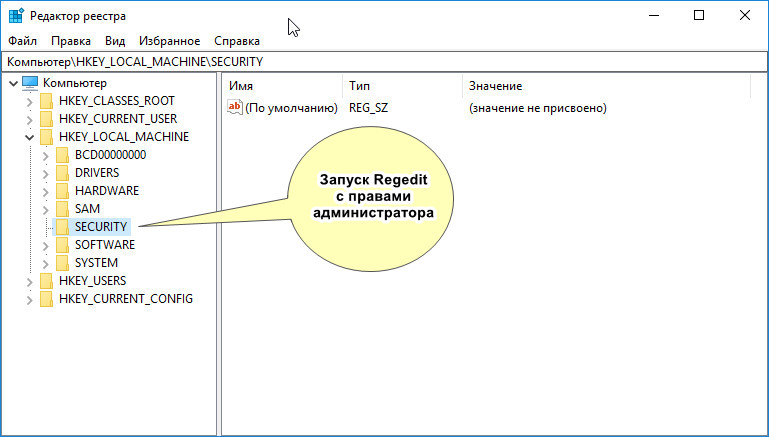Viewport: 769px width, 437px height.
Task: Click the SECURITY folder icon
Action: [62, 227]
